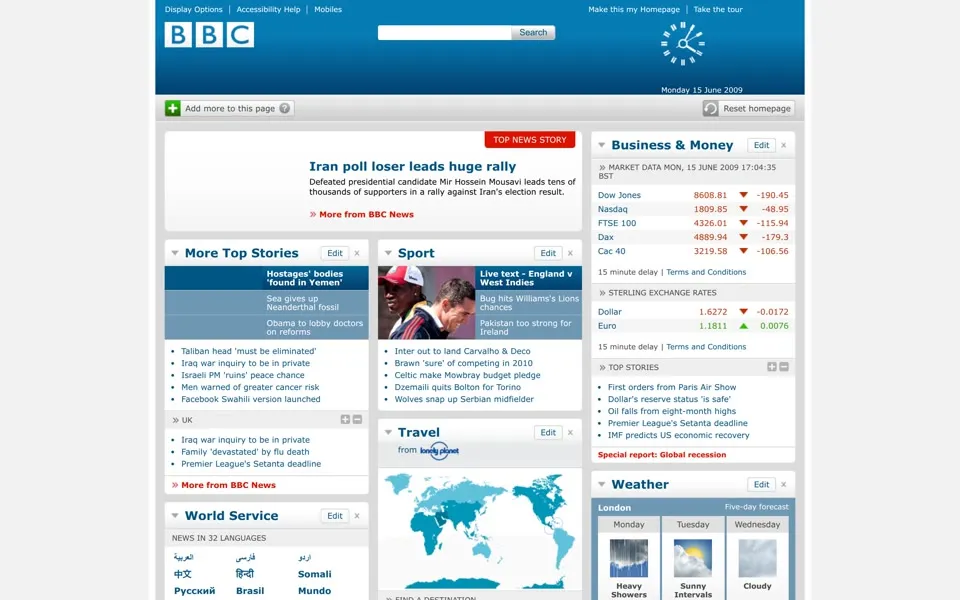
Task: Open the Add more help question mark
Action: click(x=285, y=108)
